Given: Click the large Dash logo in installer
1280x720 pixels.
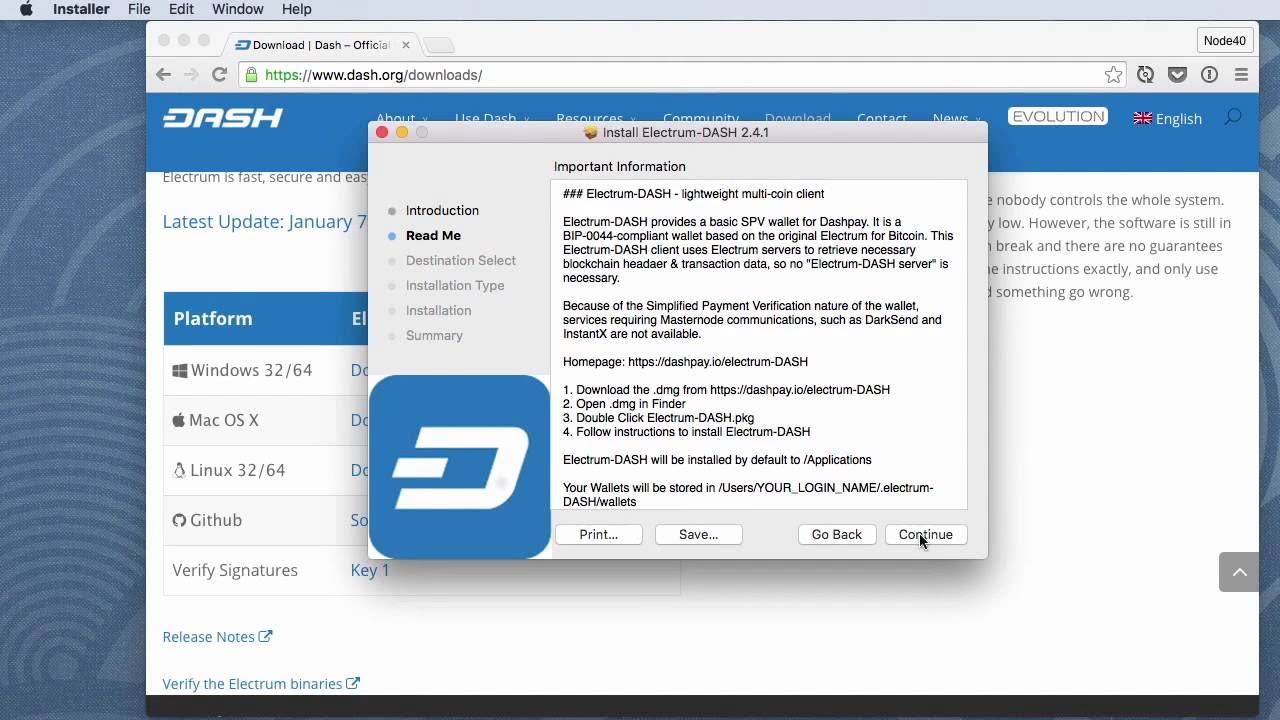Looking at the screenshot, I should [460, 466].
